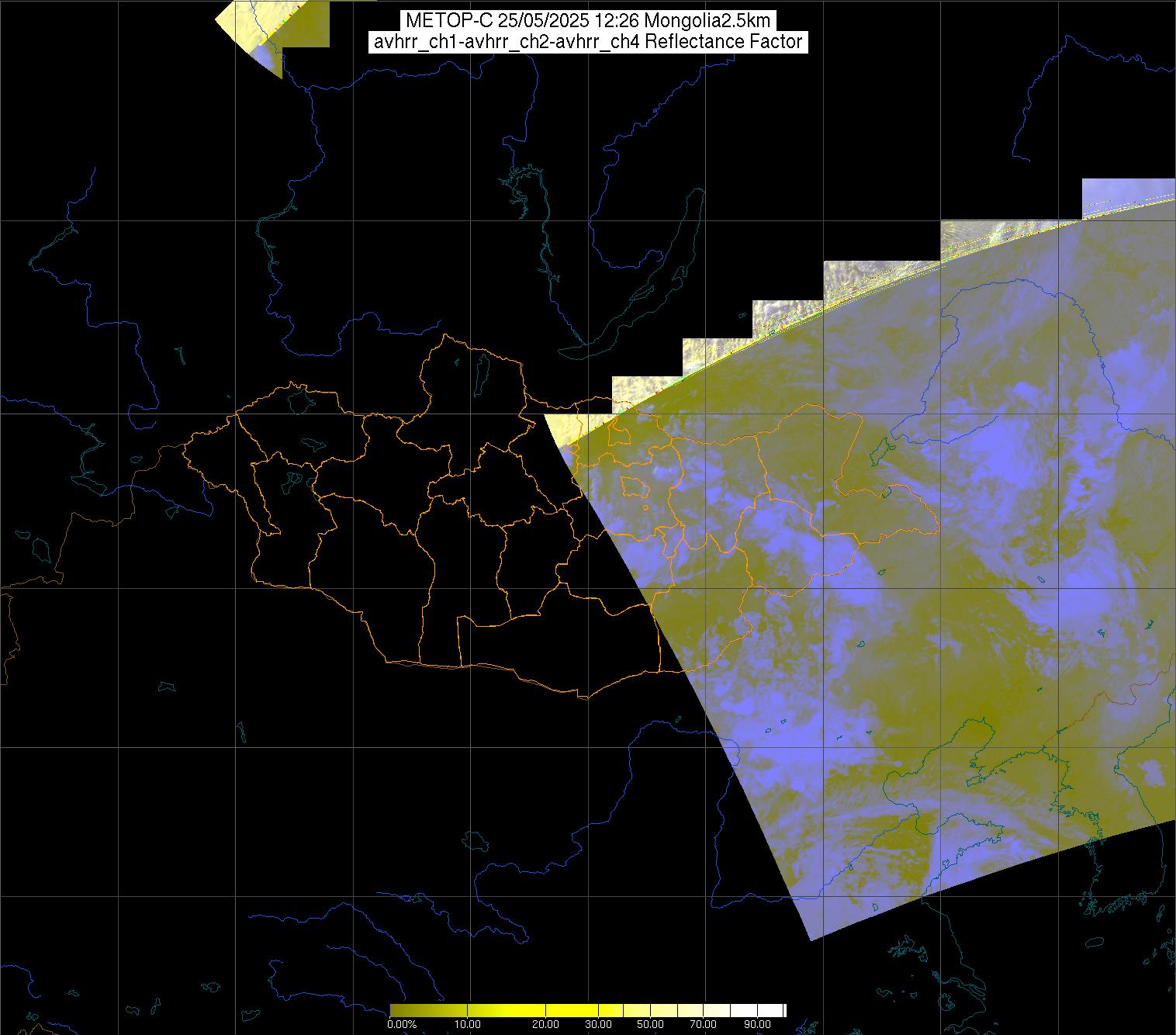Click the 10.00 label on the color scale
This screenshot has width=1176, height=1035.
click(x=468, y=1024)
